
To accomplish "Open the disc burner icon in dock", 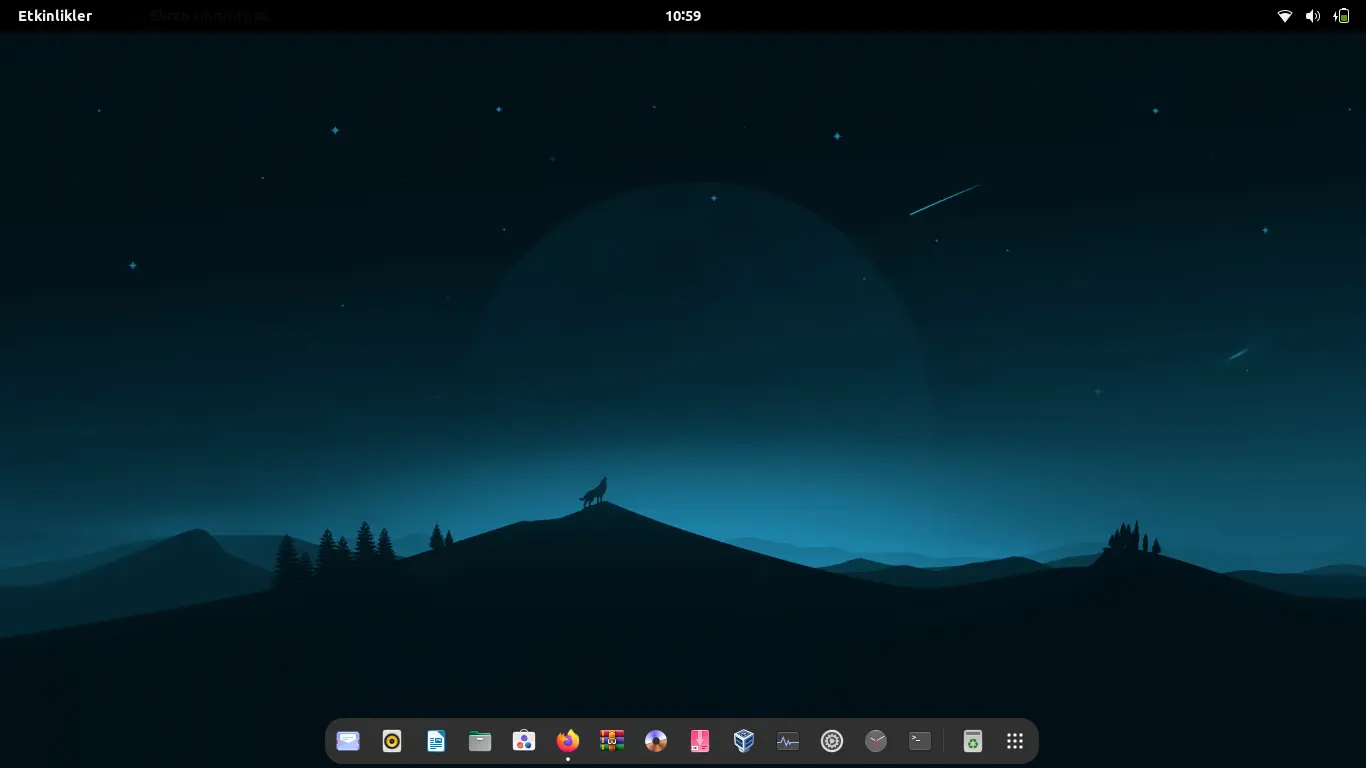I will tap(656, 741).
